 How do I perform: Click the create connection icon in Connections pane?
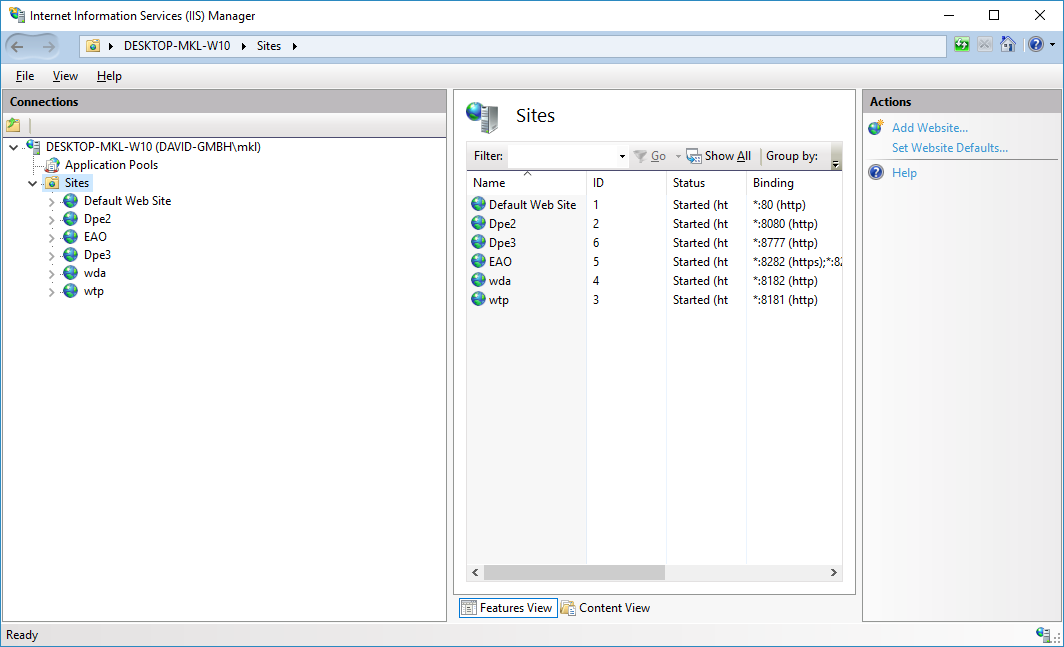point(14,125)
